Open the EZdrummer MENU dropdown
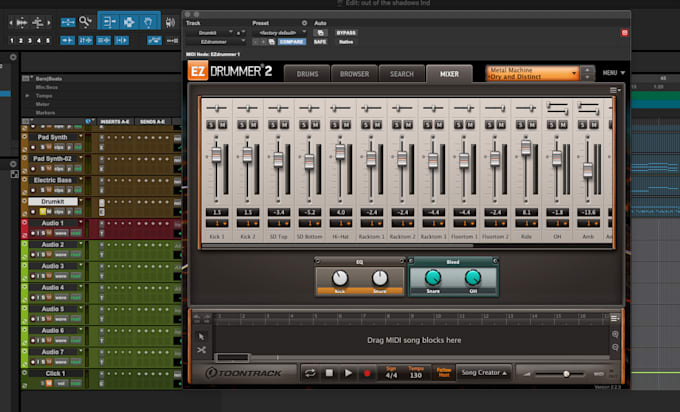The width and height of the screenshot is (680, 412). click(x=613, y=73)
